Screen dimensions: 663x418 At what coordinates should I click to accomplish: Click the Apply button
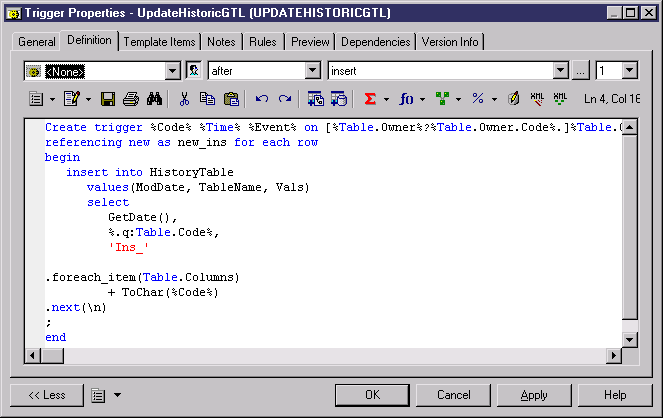[x=534, y=395]
